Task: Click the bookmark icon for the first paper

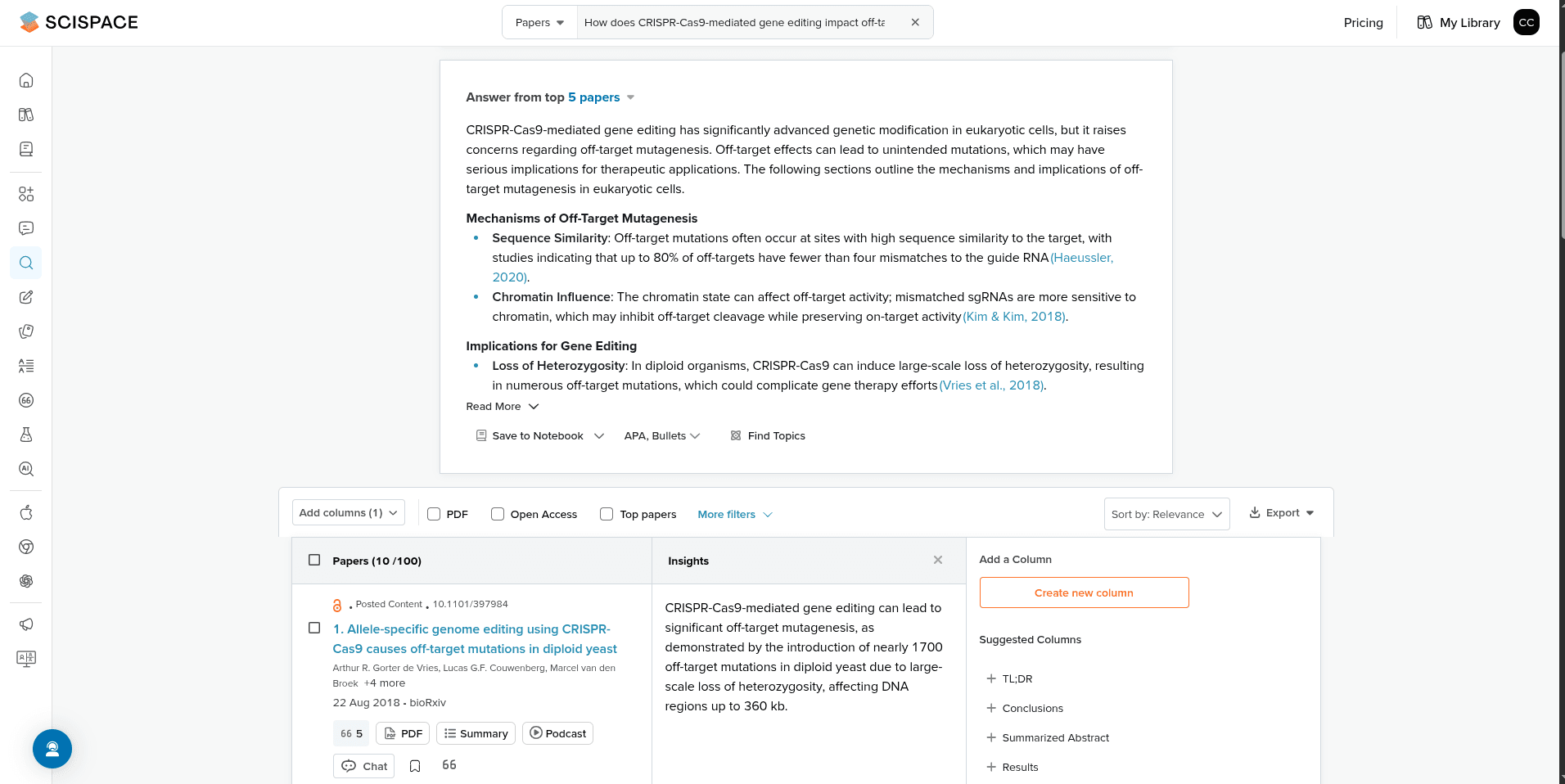Action: tap(415, 766)
